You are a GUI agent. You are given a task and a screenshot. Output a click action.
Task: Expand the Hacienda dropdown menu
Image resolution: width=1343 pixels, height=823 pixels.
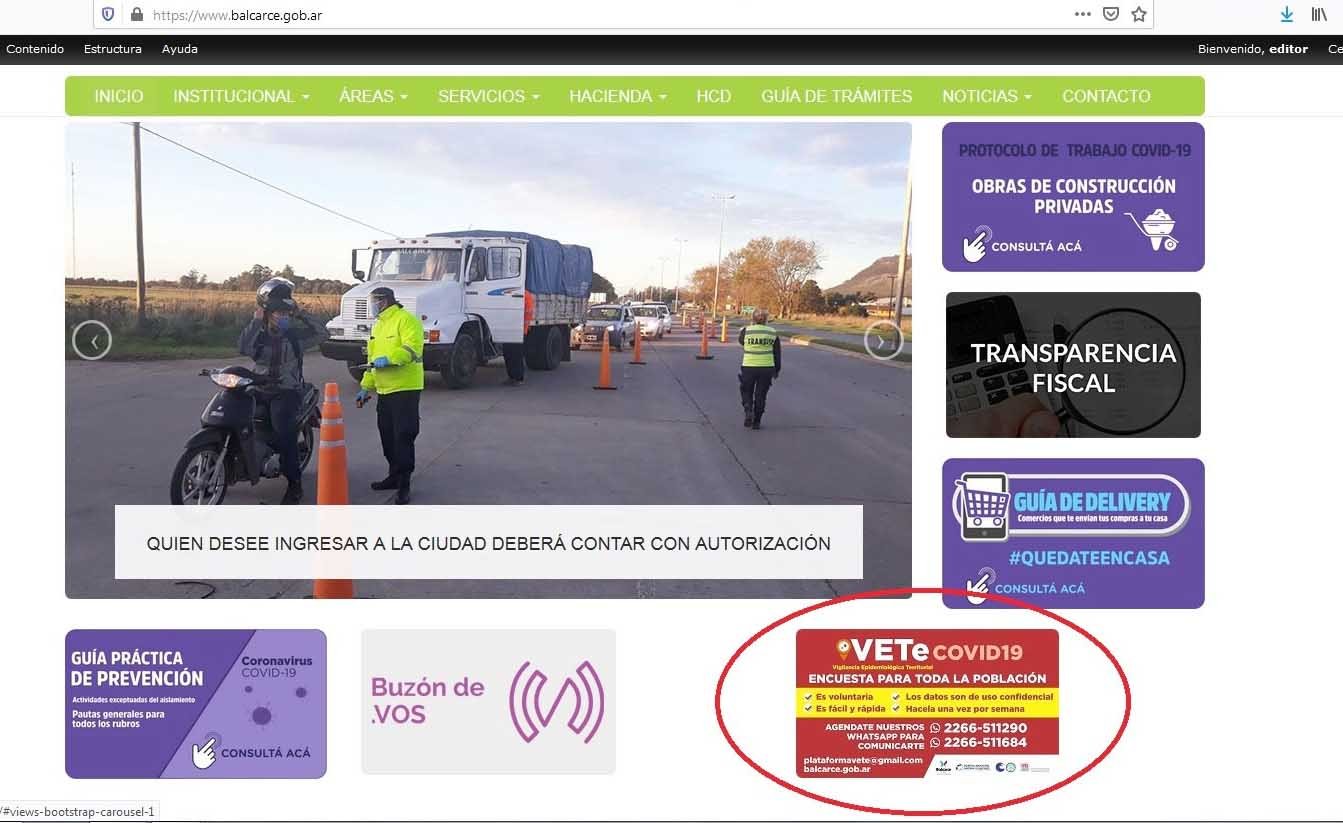[618, 96]
